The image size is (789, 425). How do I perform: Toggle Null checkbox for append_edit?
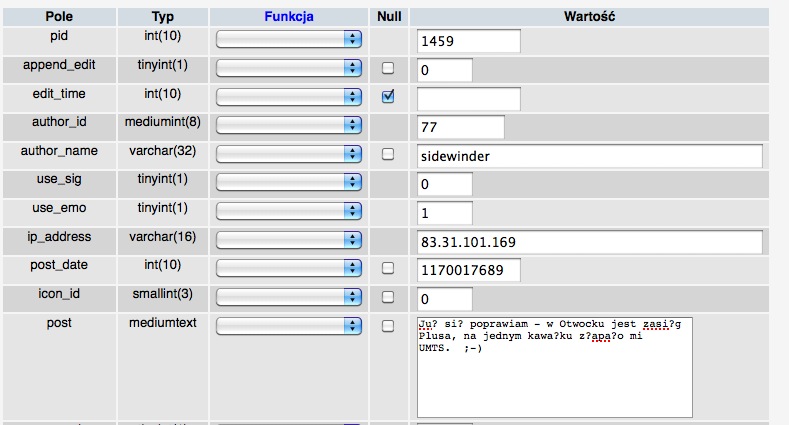pyautogui.click(x=388, y=68)
